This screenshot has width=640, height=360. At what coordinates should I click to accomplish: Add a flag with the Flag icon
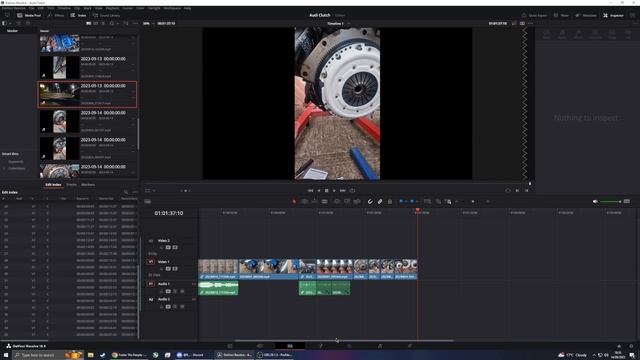(x=401, y=201)
